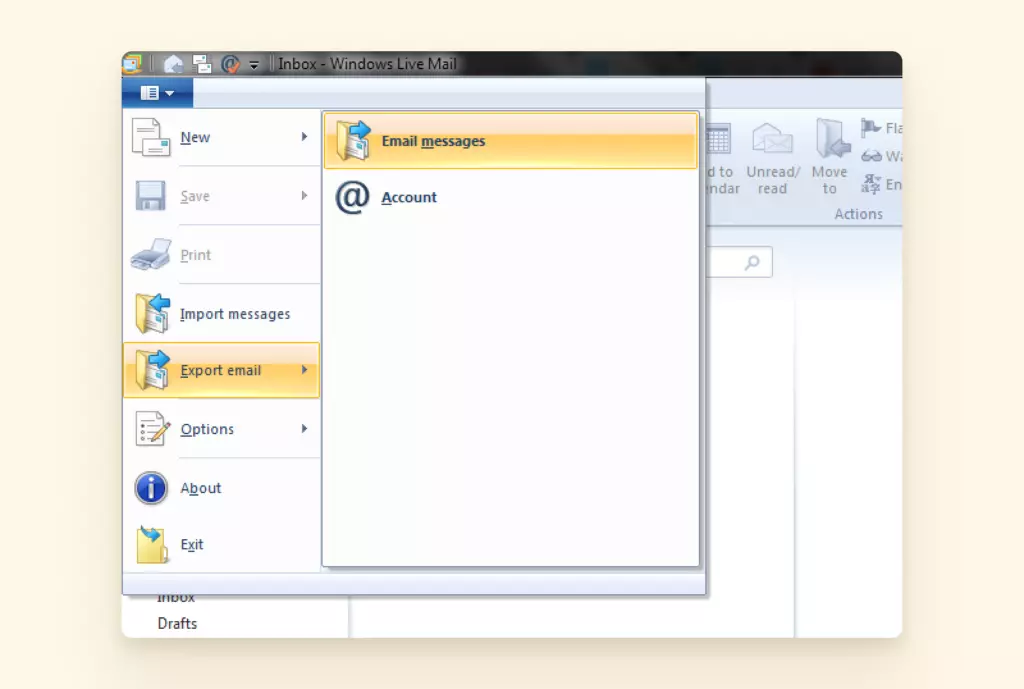The height and width of the screenshot is (689, 1024).
Task: Click inside the message search field
Action: [739, 262]
